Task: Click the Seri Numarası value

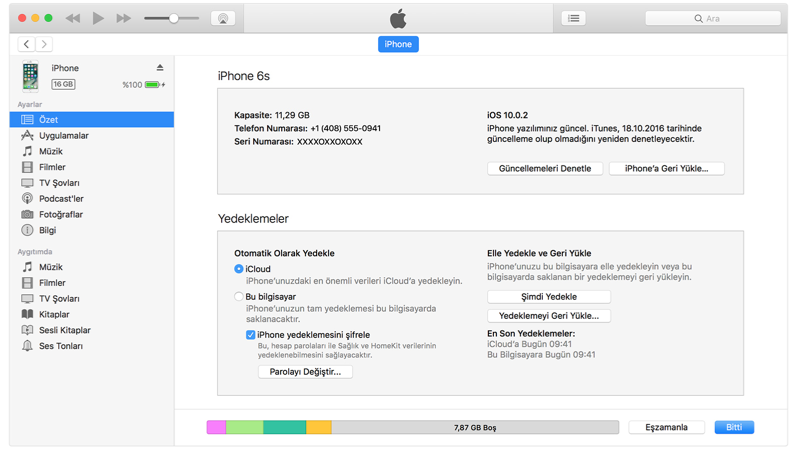Action: coord(329,142)
